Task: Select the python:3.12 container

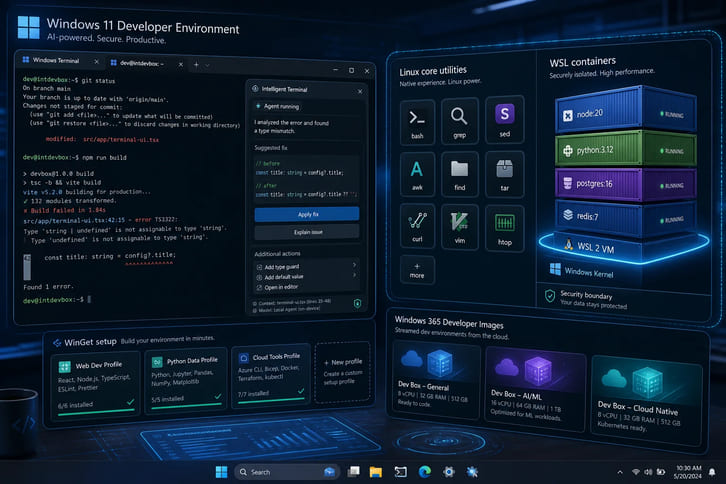Action: point(625,149)
